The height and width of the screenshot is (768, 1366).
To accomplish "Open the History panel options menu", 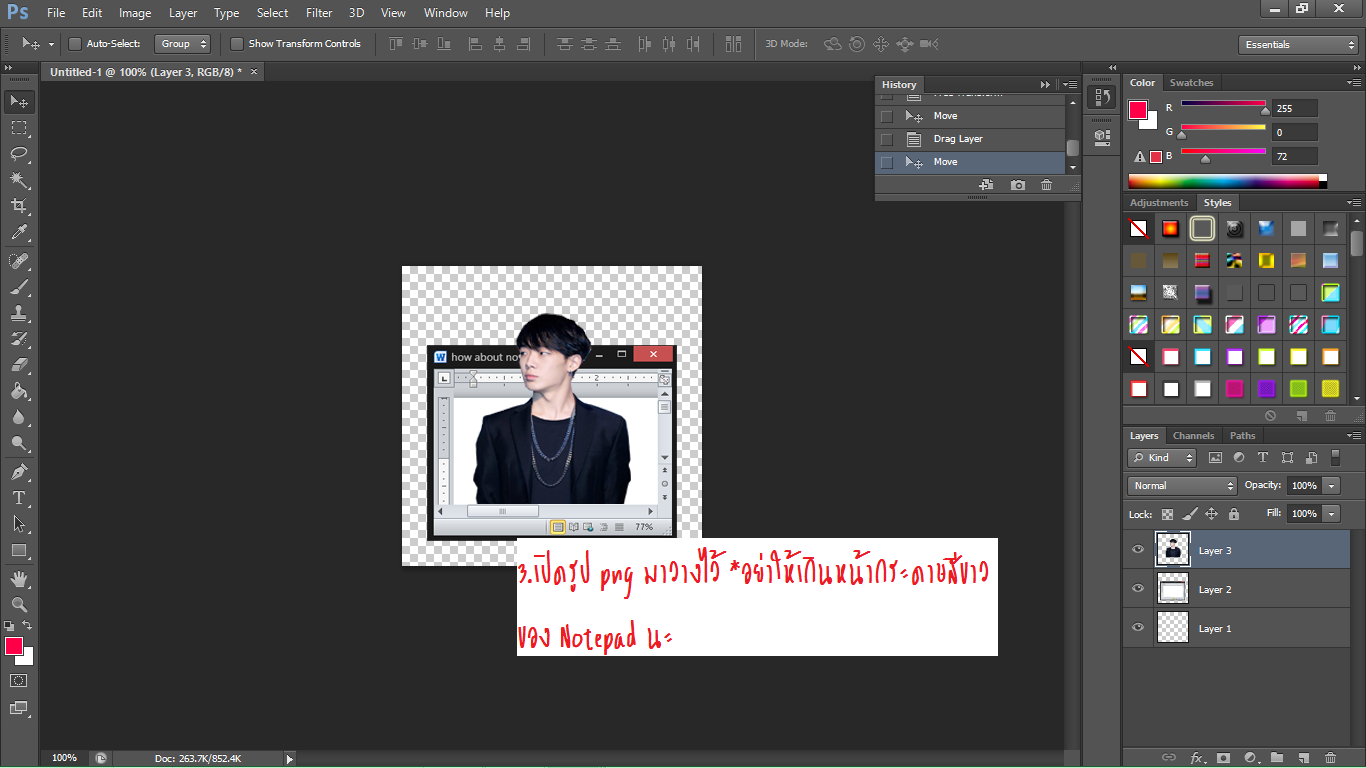I will pos(1070,85).
